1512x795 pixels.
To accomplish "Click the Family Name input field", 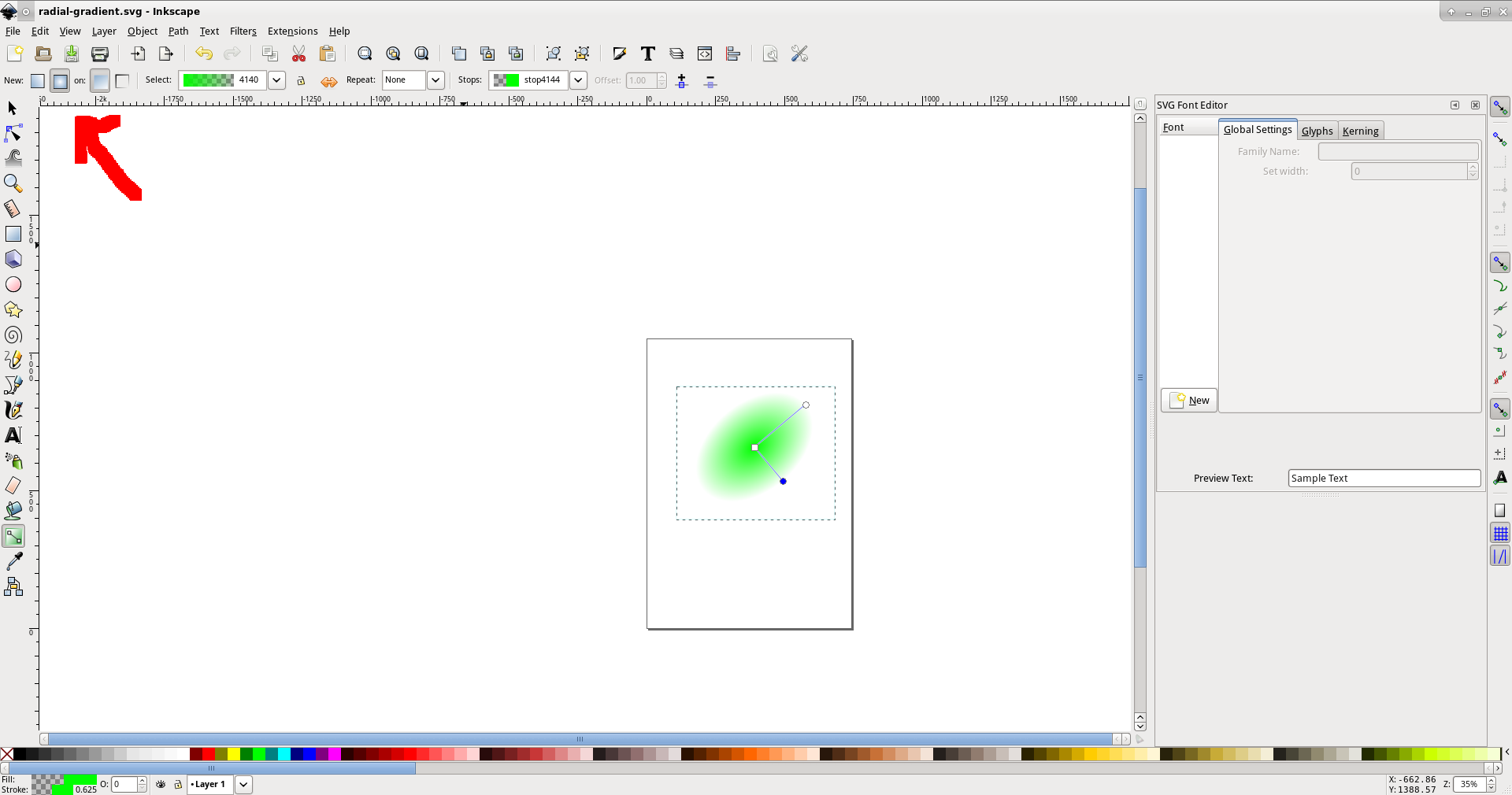I will pos(1398,151).
